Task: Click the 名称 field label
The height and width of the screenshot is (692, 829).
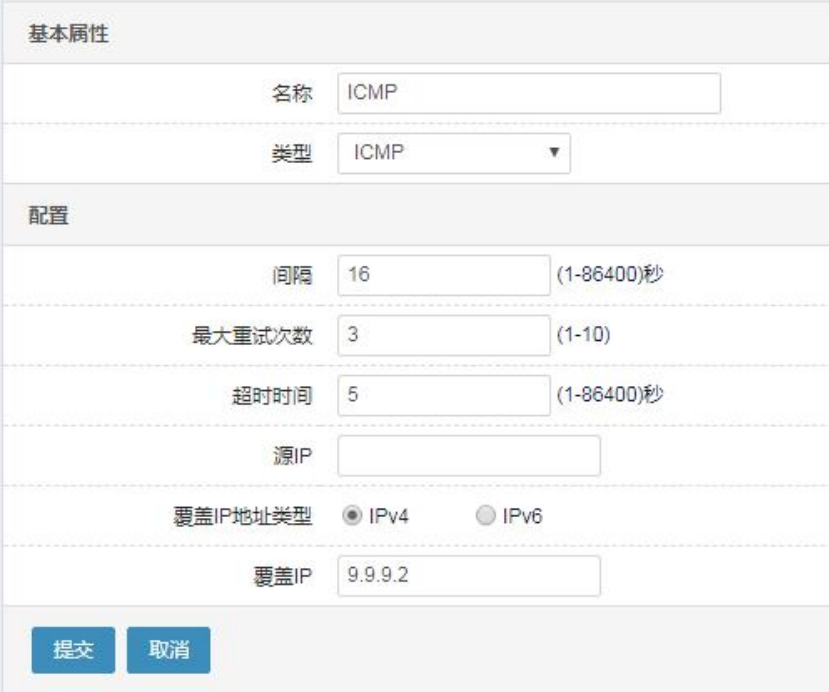Action: click(x=292, y=94)
